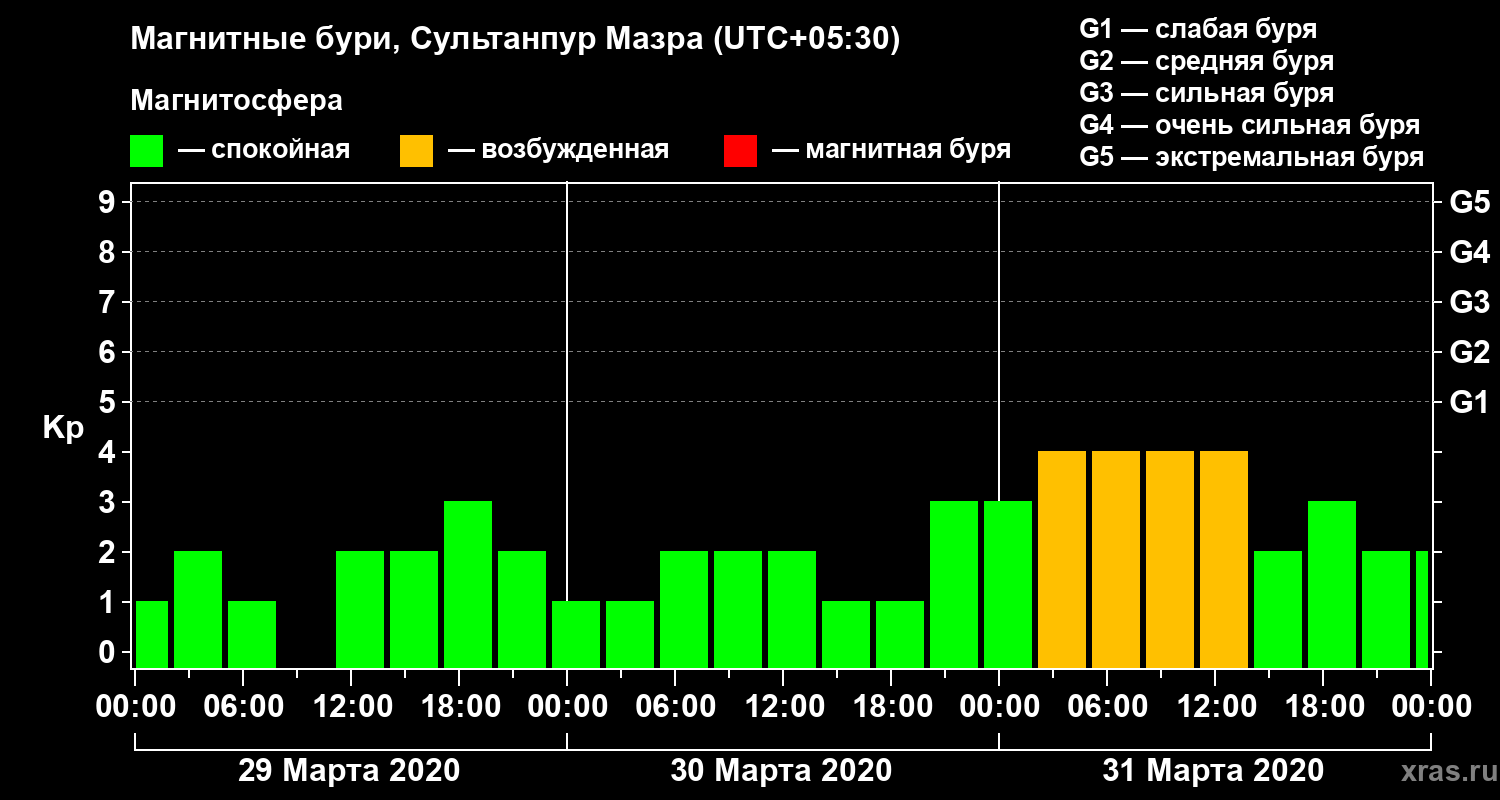Viewport: 1500px width, 800px height.
Task: Click the «G2 — средняя буря» legend line
Action: [1207, 61]
